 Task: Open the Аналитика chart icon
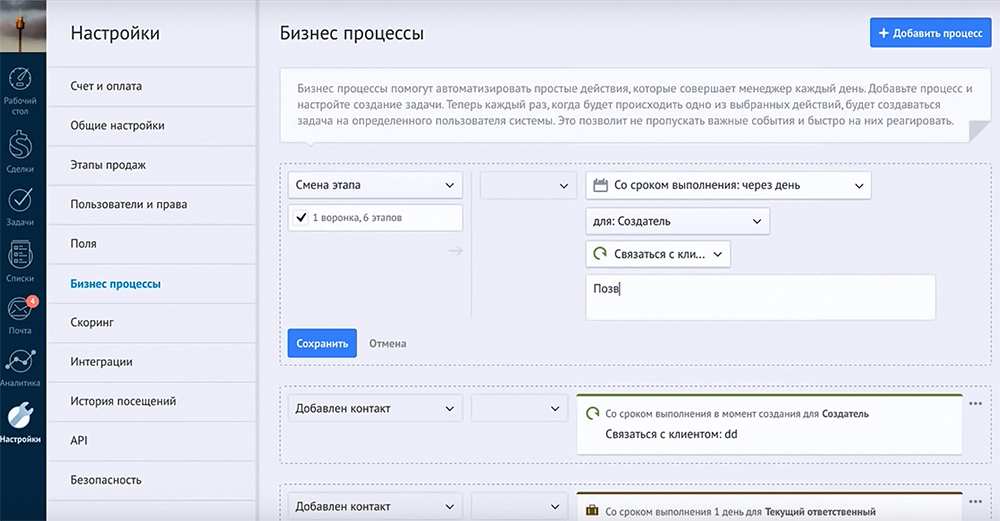point(20,362)
